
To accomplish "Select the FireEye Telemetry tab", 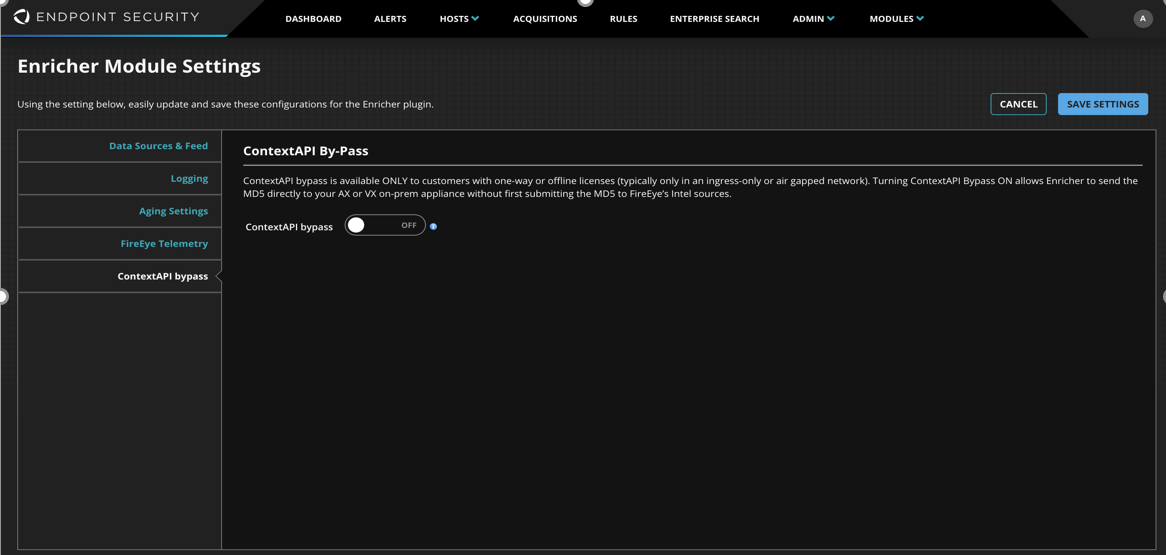I will 120,244.
